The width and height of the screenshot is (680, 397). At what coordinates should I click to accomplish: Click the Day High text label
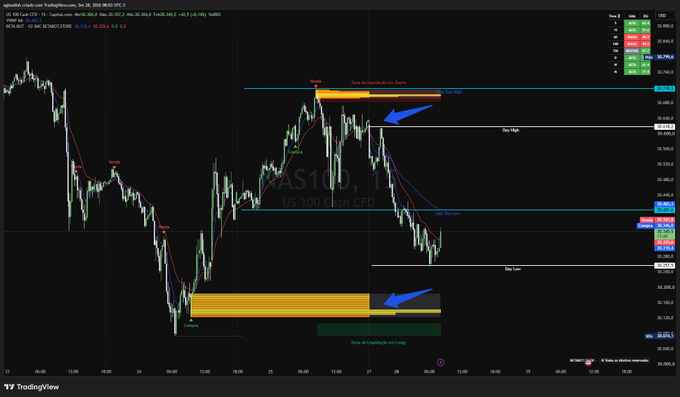click(510, 130)
